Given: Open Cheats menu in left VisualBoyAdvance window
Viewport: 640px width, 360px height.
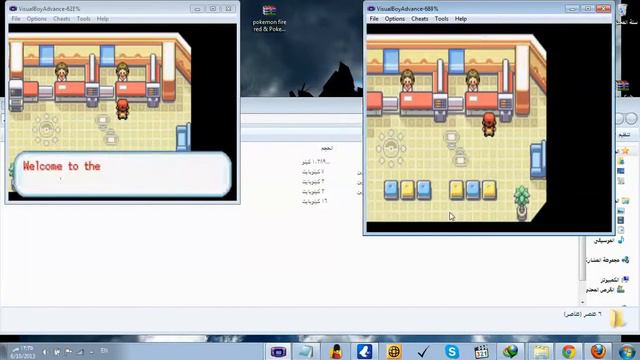Looking at the screenshot, I should [62, 19].
